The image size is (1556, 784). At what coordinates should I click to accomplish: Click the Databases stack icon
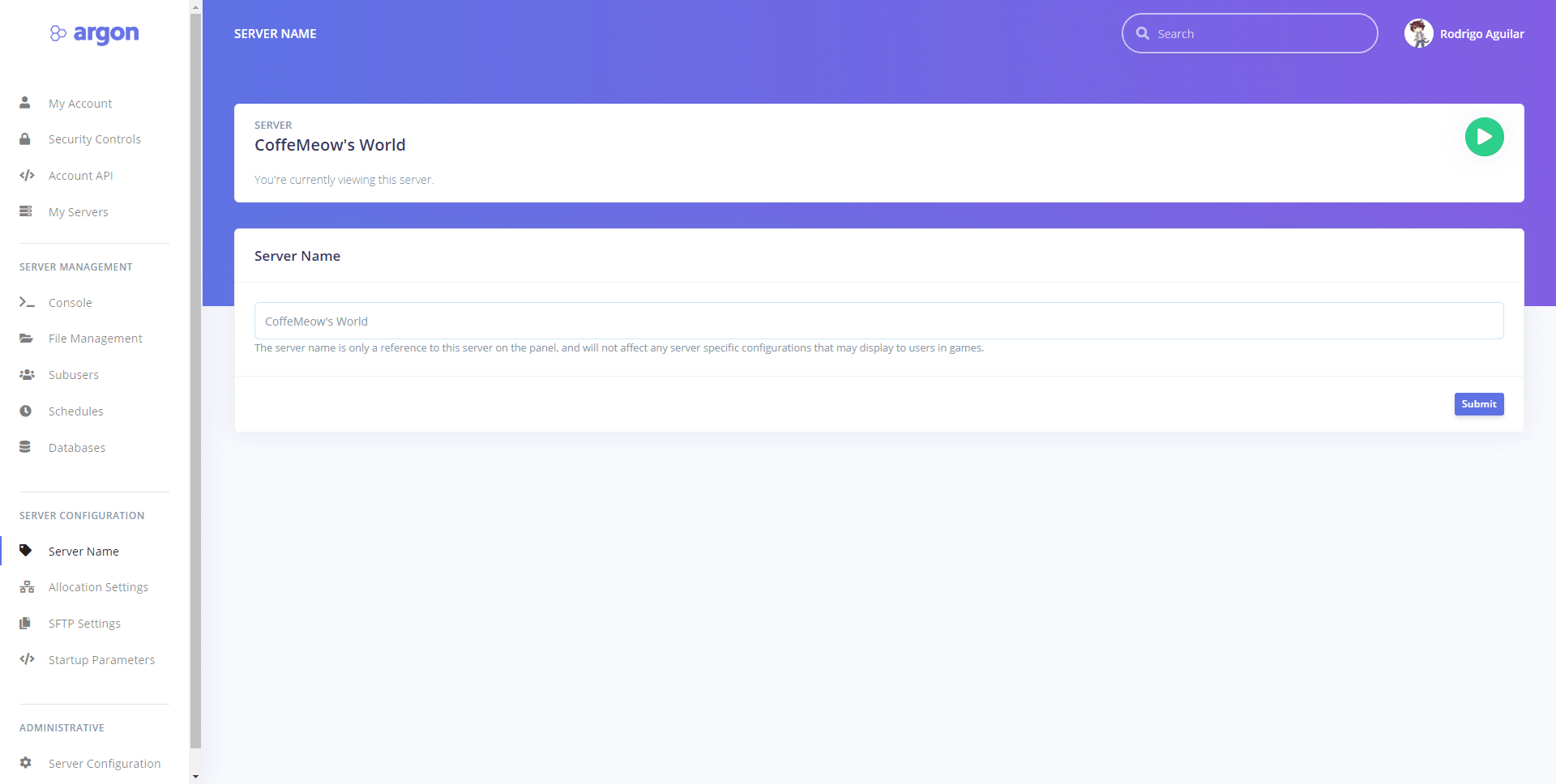coord(25,447)
